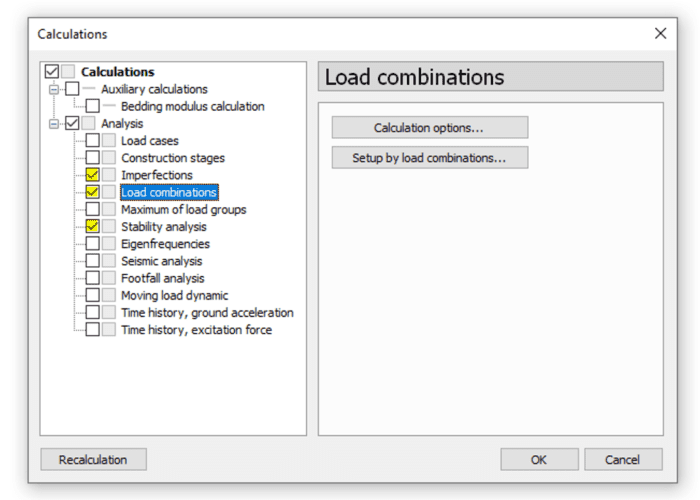Select Maximum of load groups item
The height and width of the screenshot is (500, 700).
click(x=183, y=209)
